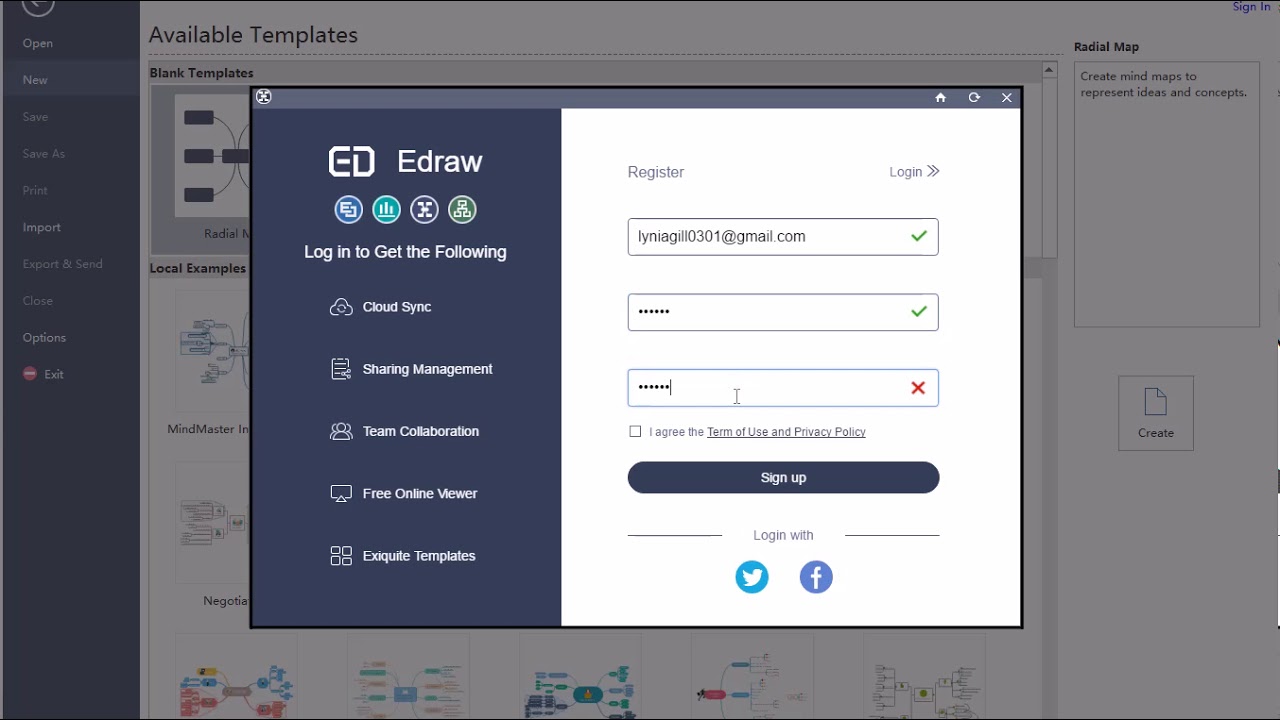The image size is (1280, 720).
Task: Log in with Facebook icon
Action: pyautogui.click(x=816, y=577)
